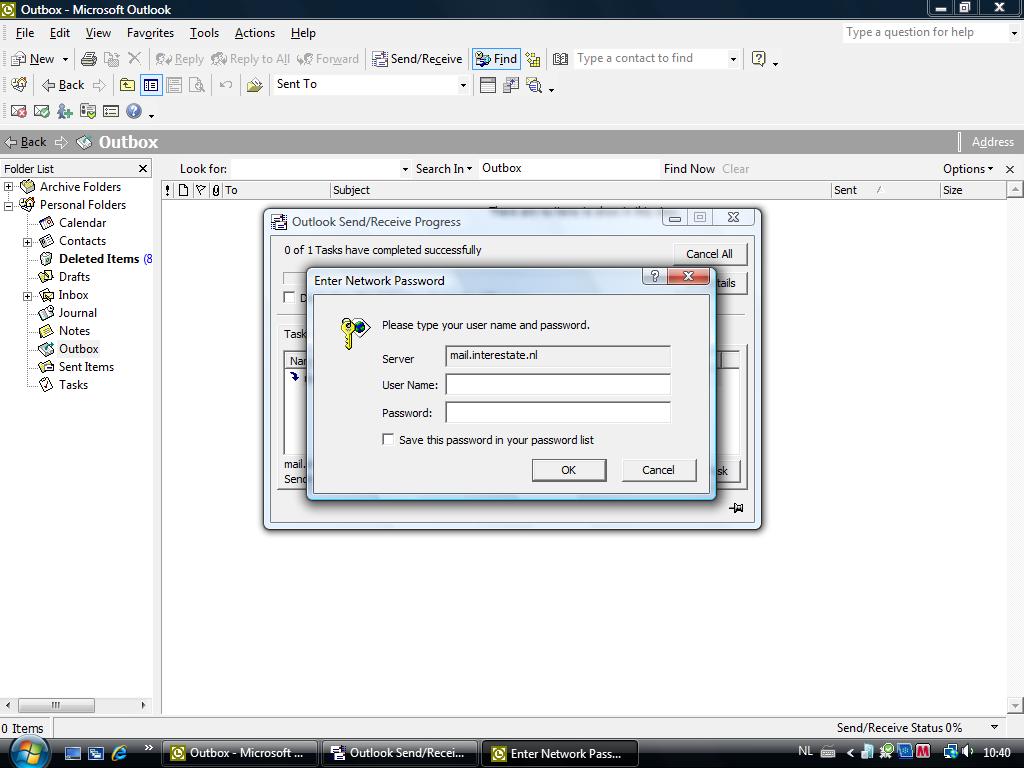Toggle the Find toolbar button
Viewport: 1024px width, 768px height.
click(x=496, y=59)
